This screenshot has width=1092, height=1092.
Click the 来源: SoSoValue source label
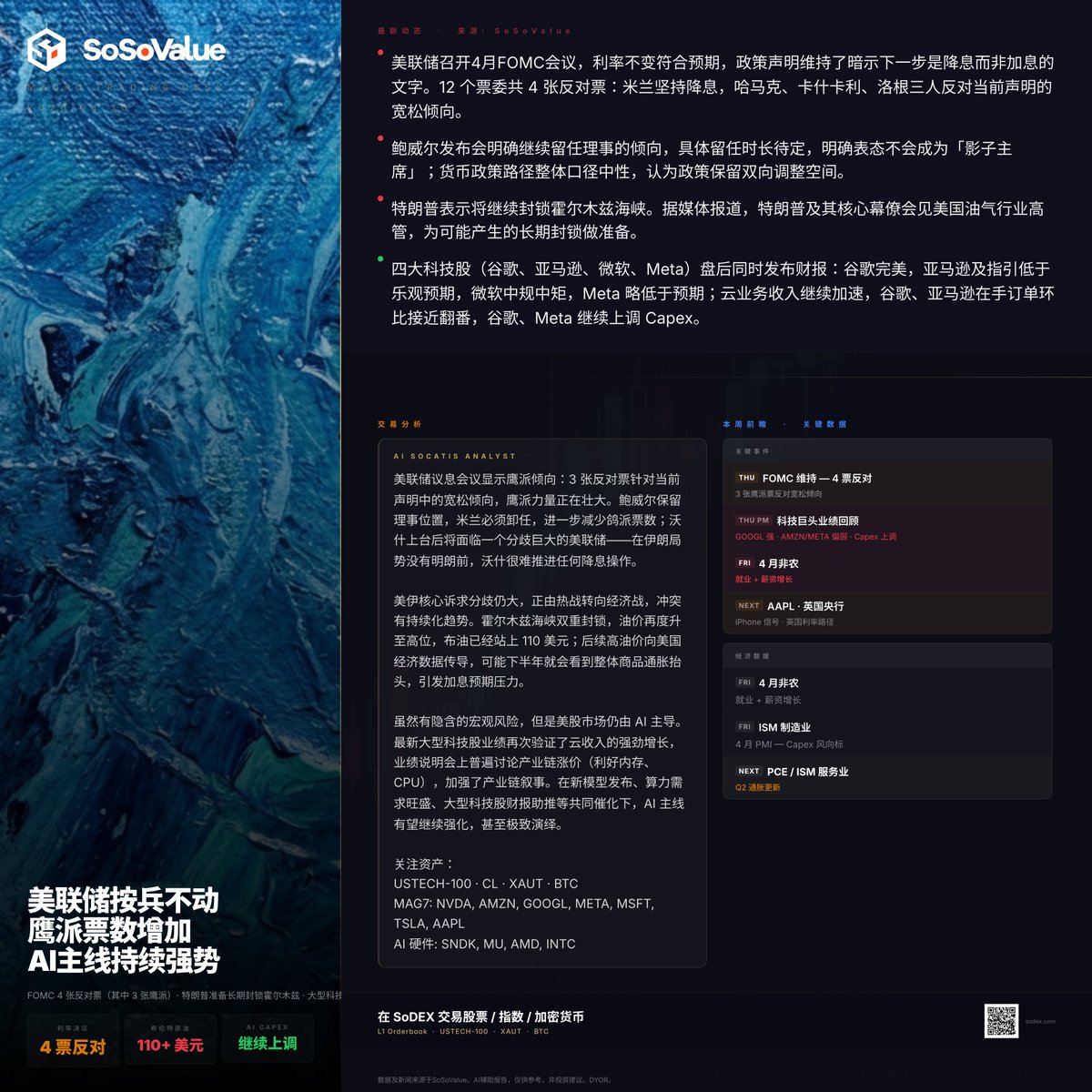tap(514, 31)
